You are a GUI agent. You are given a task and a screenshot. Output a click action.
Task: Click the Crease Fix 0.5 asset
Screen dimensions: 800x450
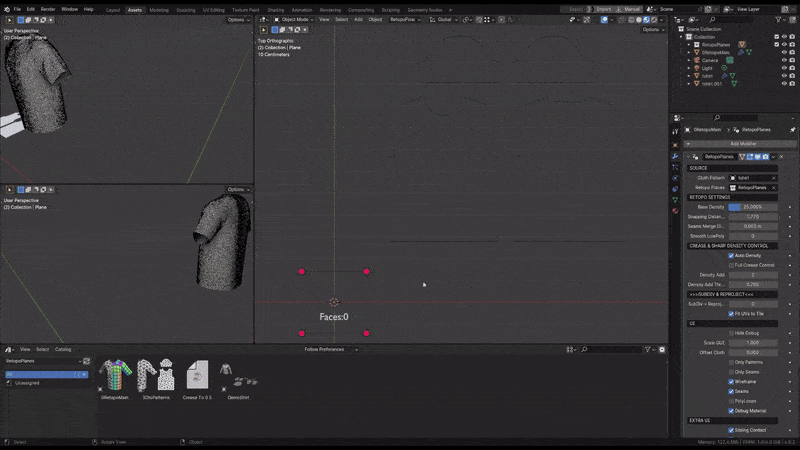(x=198, y=376)
